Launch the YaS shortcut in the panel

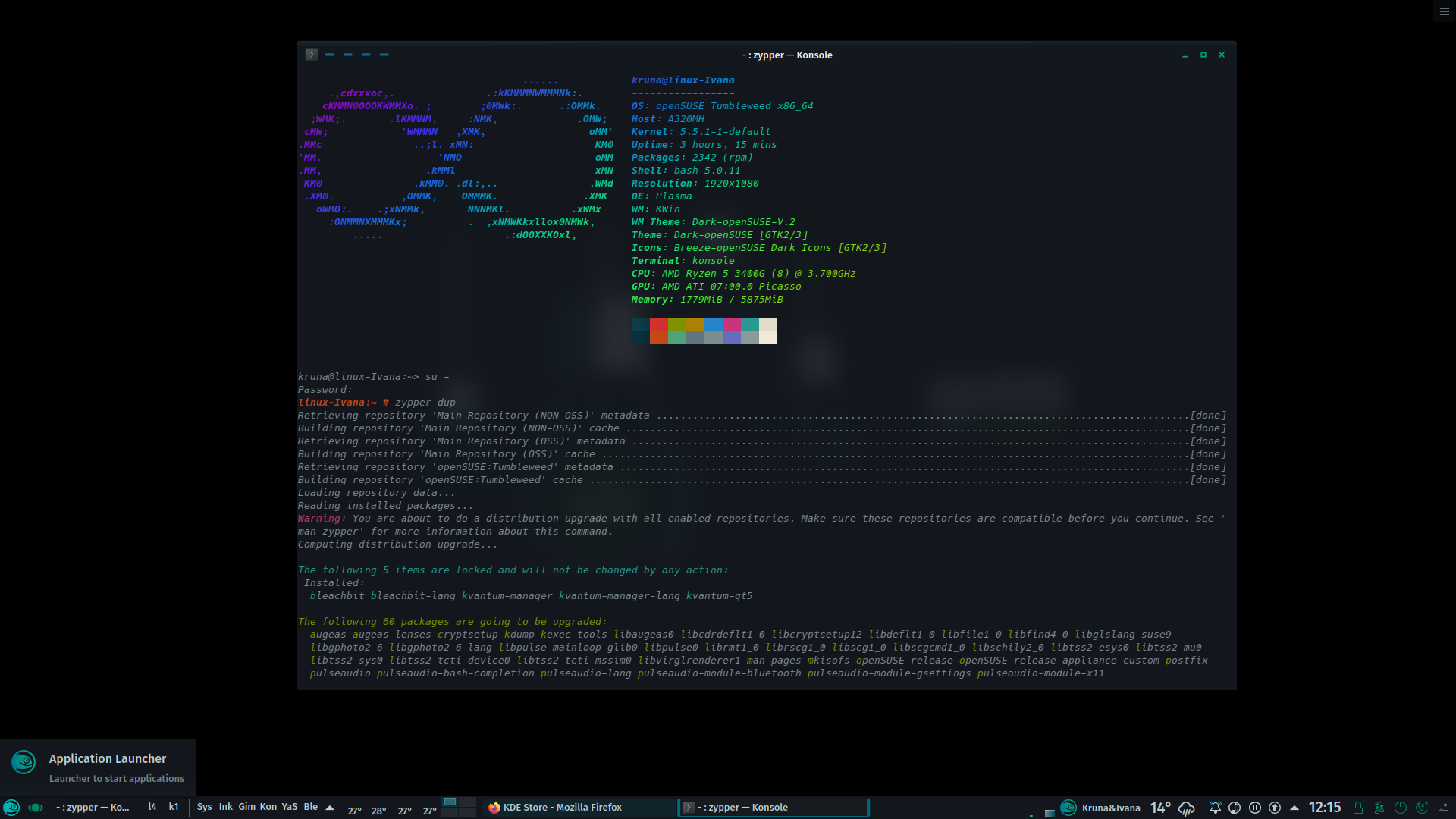click(290, 807)
